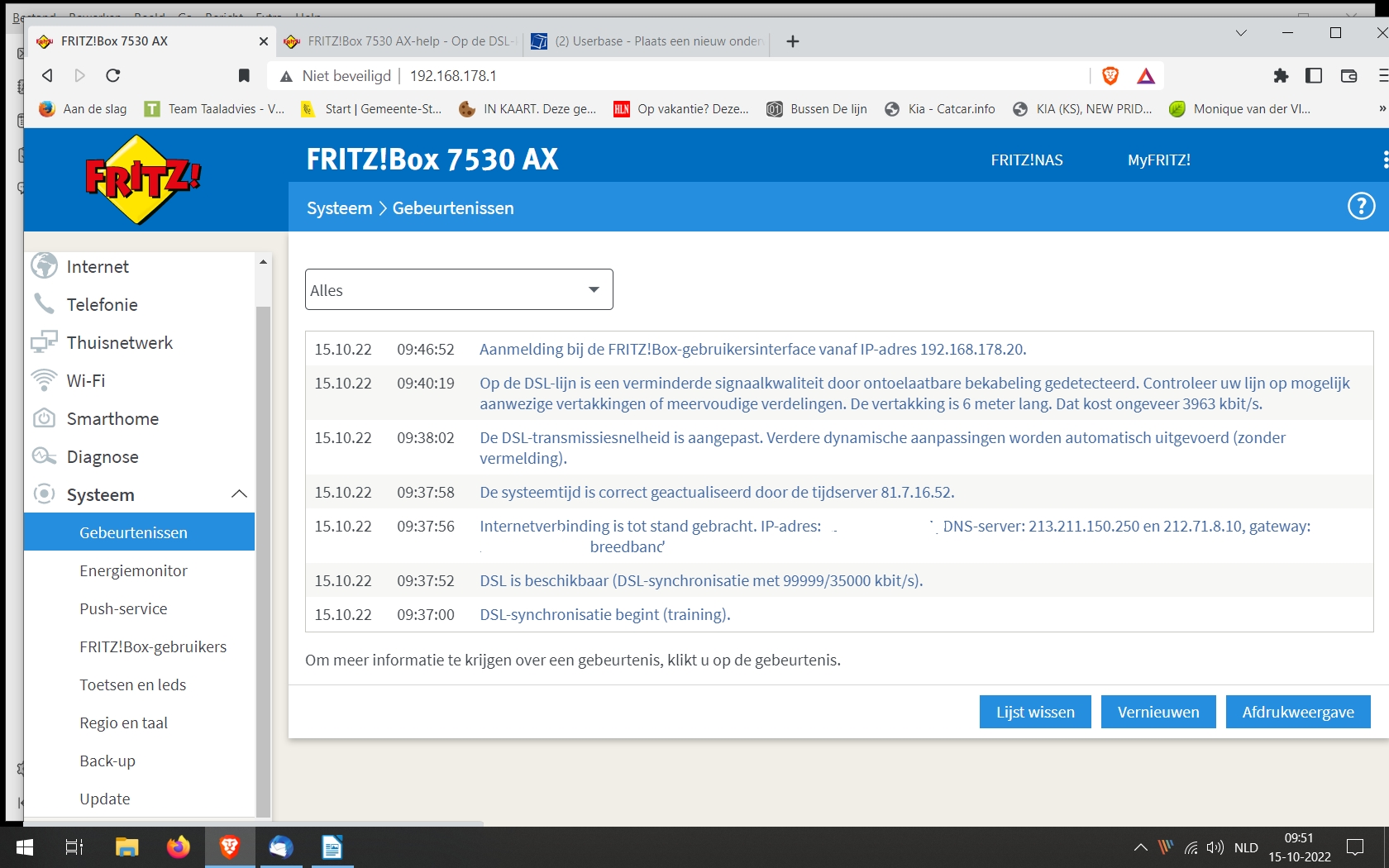The image size is (1389, 868).
Task: Open the Alles event filter dropdown
Action: [x=459, y=290]
